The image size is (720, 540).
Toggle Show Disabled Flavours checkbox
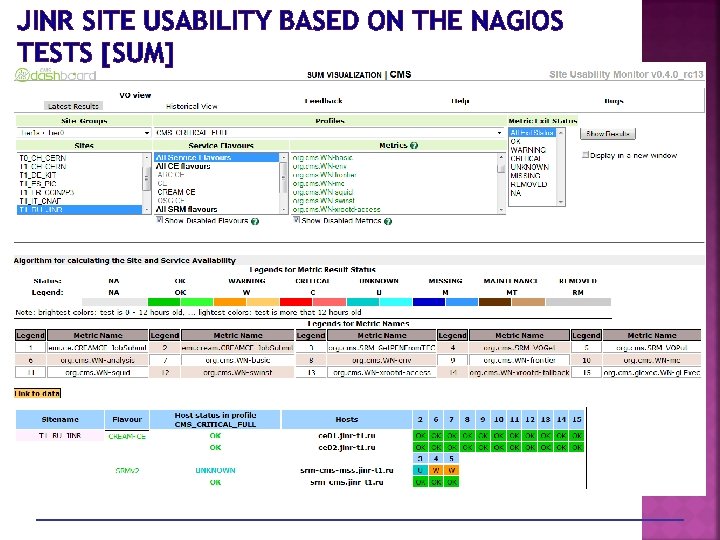click(x=159, y=220)
